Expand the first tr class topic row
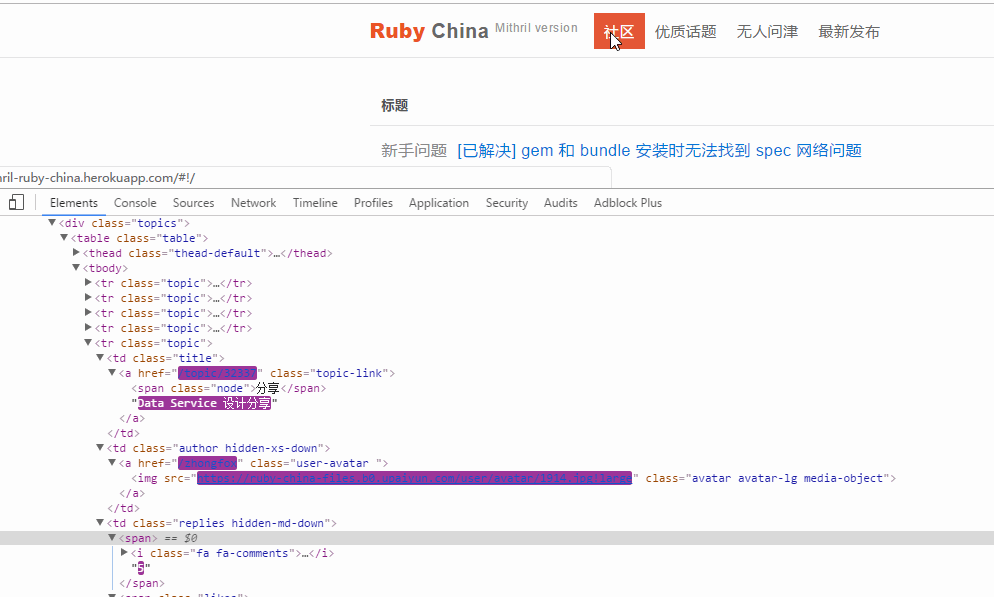 88,282
